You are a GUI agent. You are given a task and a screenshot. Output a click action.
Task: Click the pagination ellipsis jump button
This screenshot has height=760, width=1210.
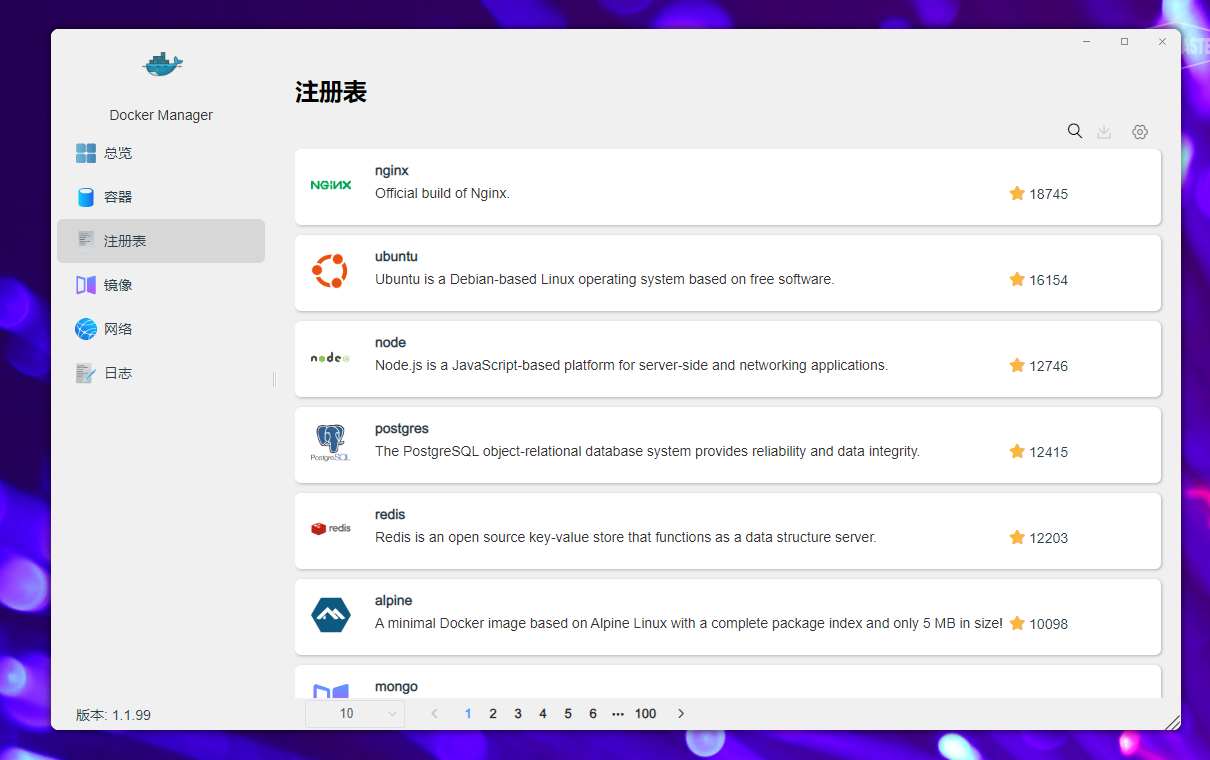tap(618, 713)
